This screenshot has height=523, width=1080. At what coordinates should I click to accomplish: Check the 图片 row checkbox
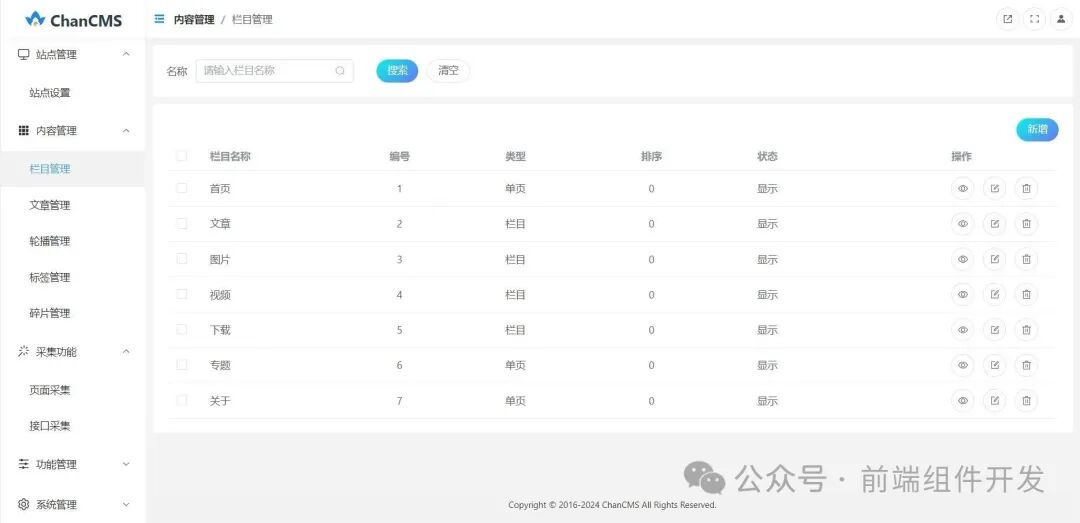coord(181,258)
